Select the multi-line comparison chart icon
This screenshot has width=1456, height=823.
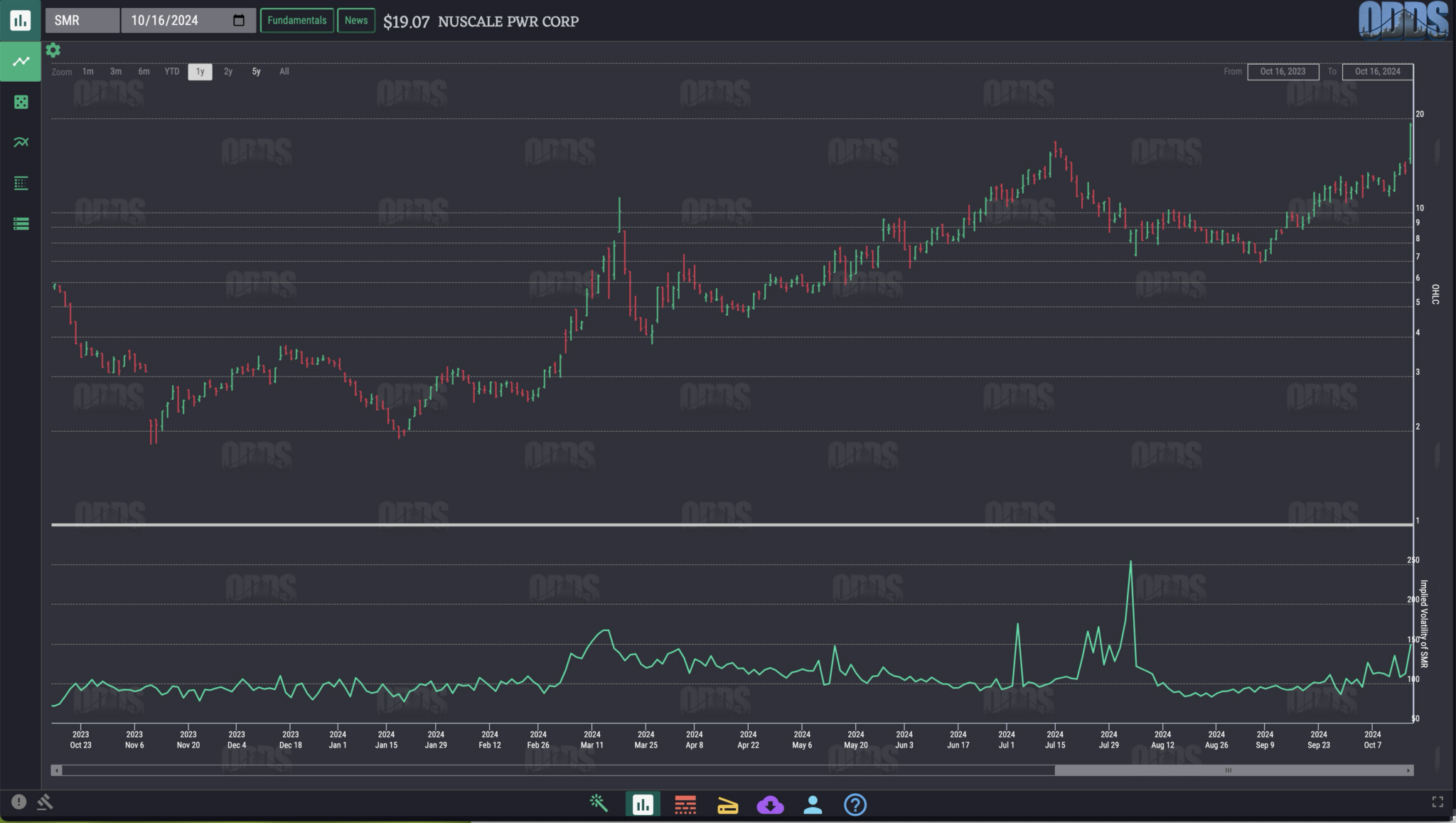tap(20, 142)
